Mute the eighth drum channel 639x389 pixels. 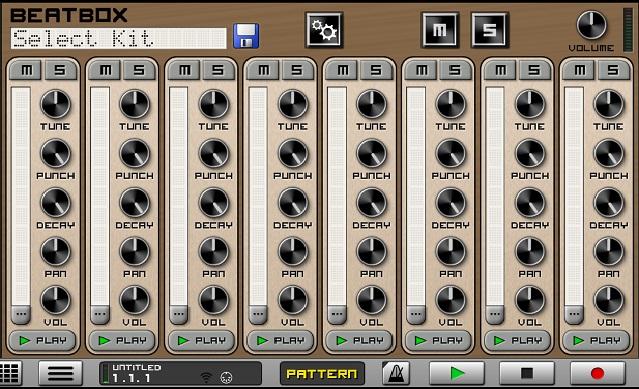(580, 70)
